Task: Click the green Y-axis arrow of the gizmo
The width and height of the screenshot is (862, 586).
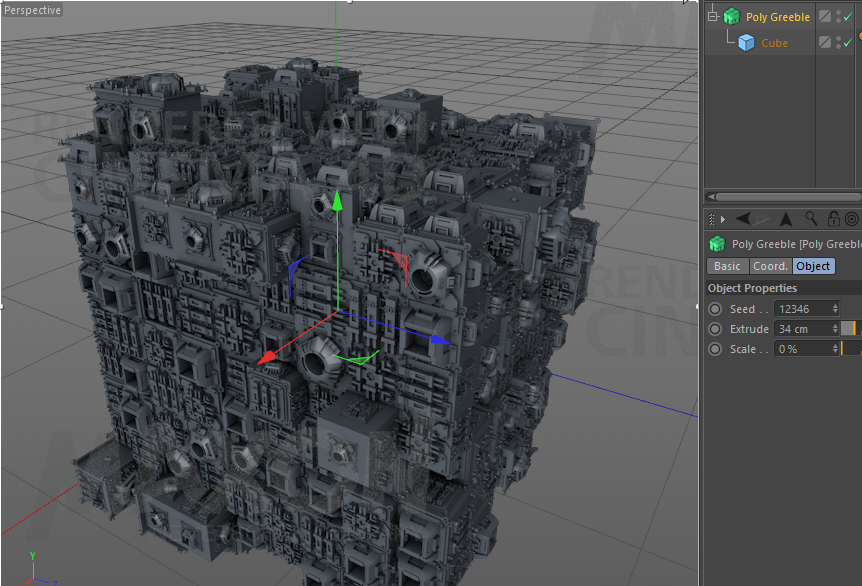Action: pyautogui.click(x=337, y=200)
